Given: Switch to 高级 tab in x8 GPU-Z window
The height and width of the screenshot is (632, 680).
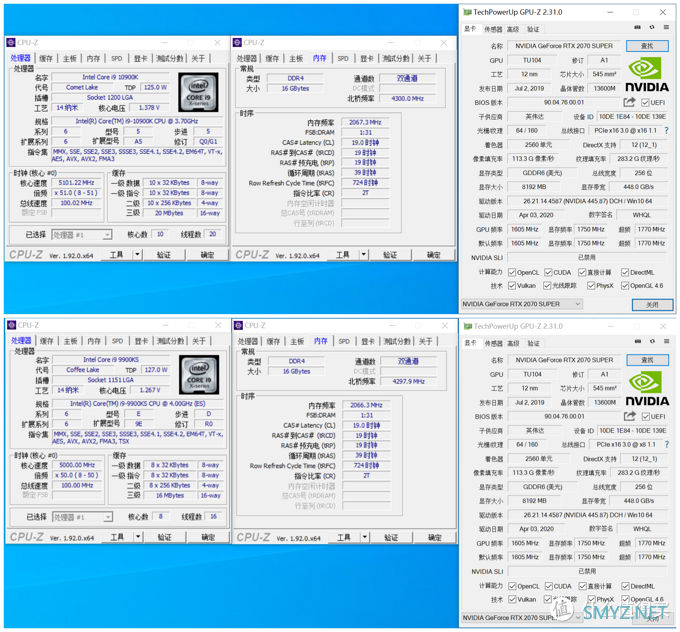Looking at the screenshot, I should (513, 343).
